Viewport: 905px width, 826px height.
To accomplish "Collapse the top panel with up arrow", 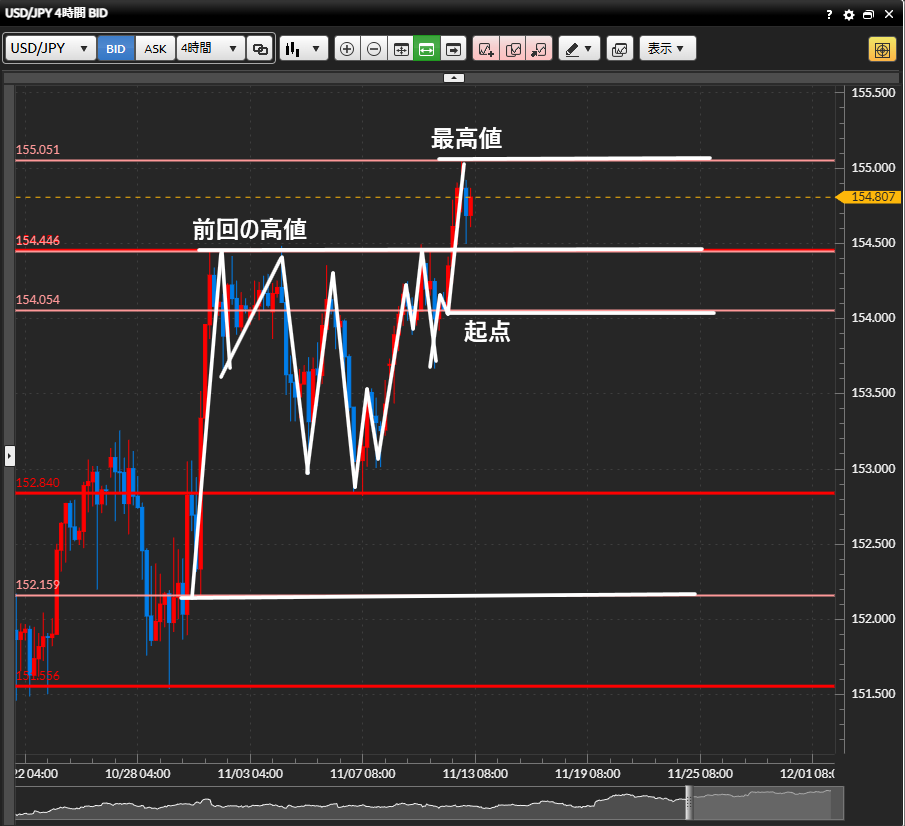I will click(453, 77).
